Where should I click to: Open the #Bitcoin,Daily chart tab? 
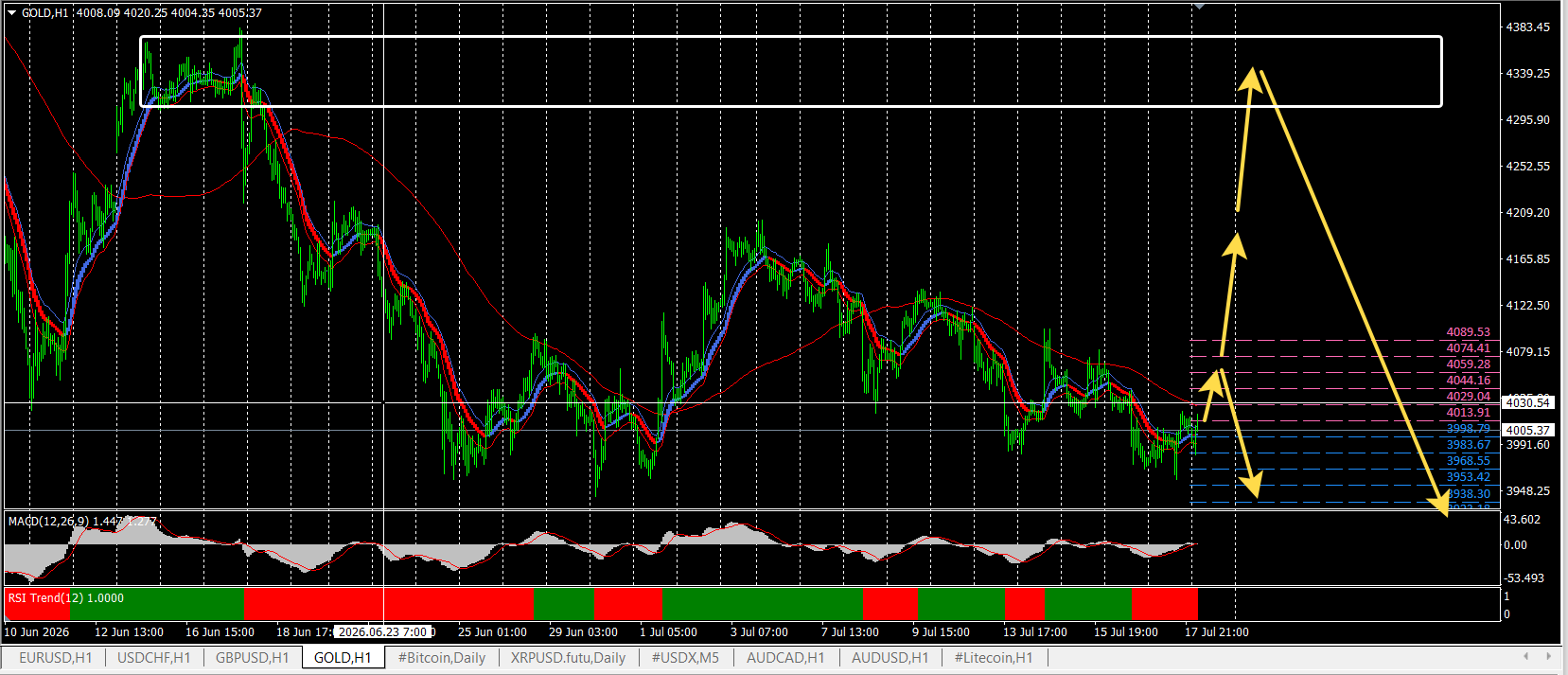click(x=442, y=658)
